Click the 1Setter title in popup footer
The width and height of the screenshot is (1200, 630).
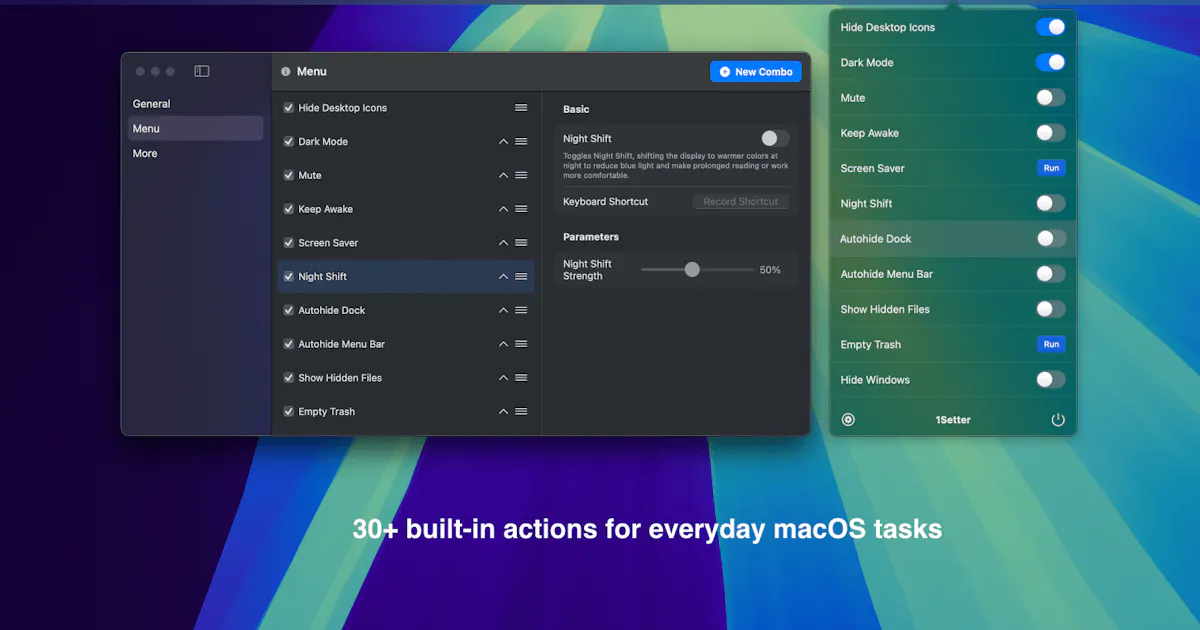click(x=953, y=420)
